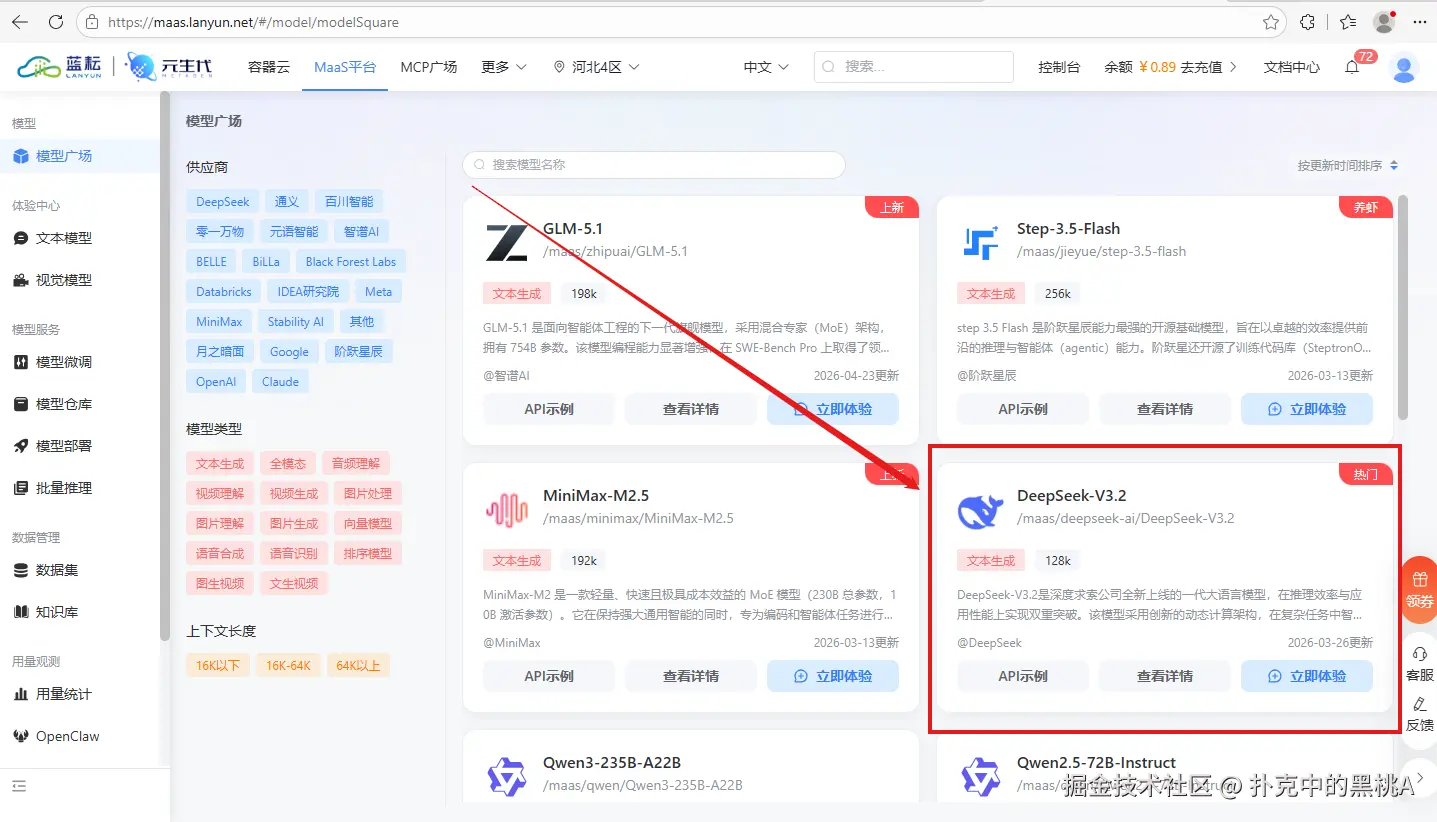The width and height of the screenshot is (1437, 822).
Task: Open the 河北4区 region dropdown
Action: point(596,67)
